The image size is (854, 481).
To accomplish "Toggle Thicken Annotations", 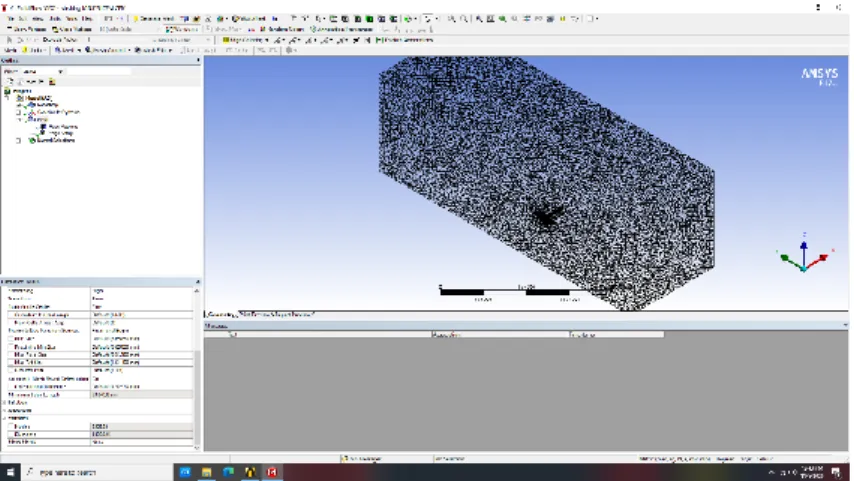I will point(405,40).
